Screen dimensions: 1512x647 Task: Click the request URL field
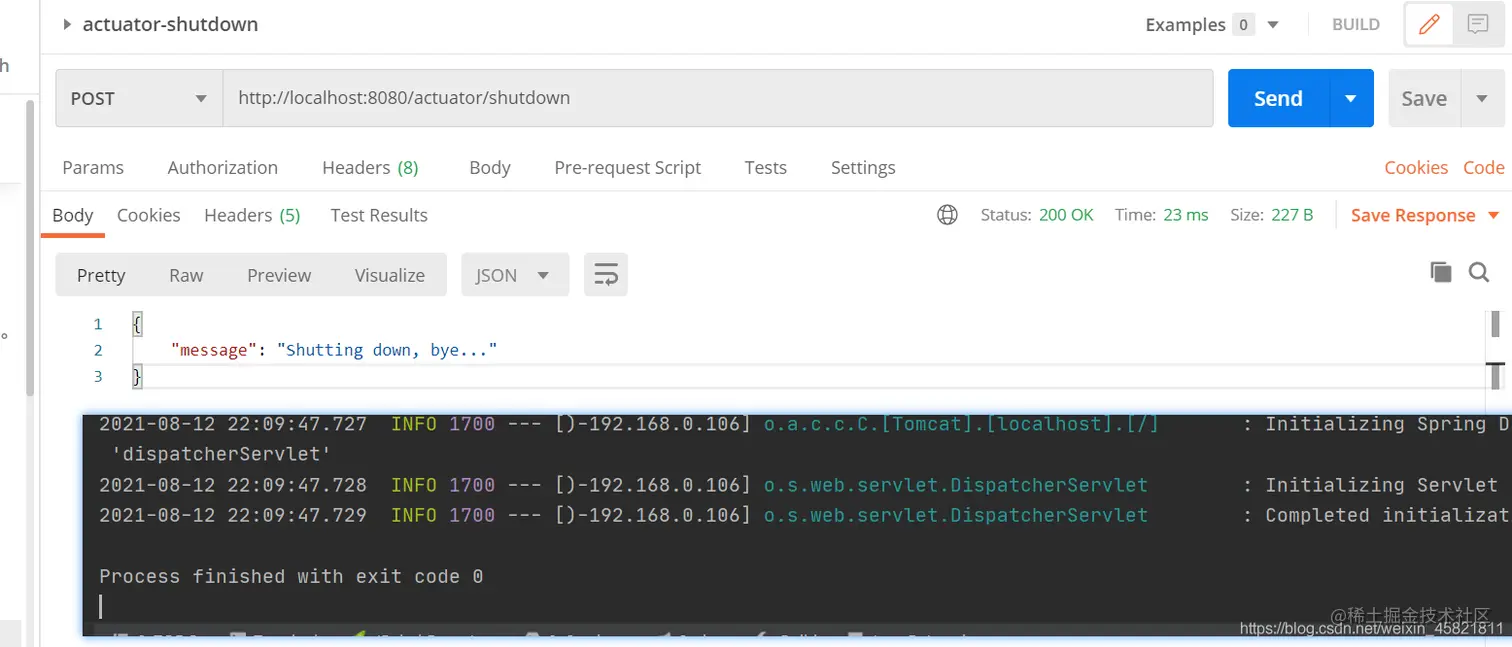(717, 98)
